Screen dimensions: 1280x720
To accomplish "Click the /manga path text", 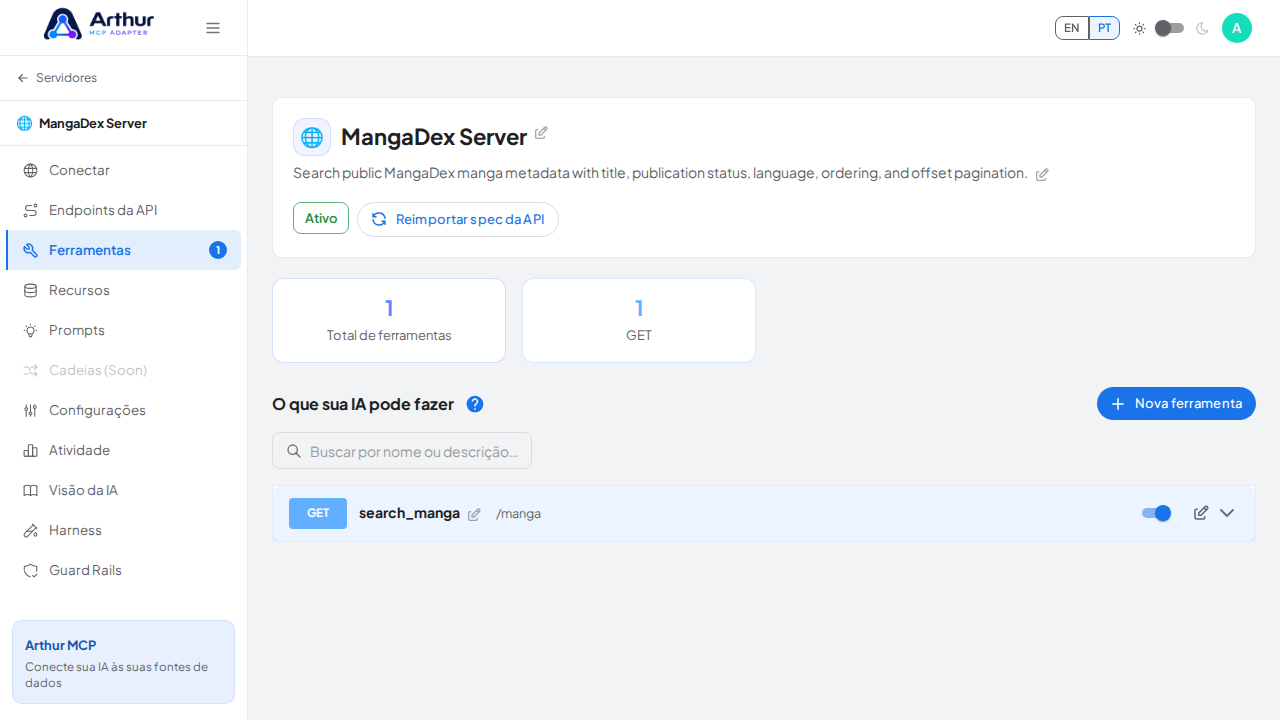I will coord(518,514).
